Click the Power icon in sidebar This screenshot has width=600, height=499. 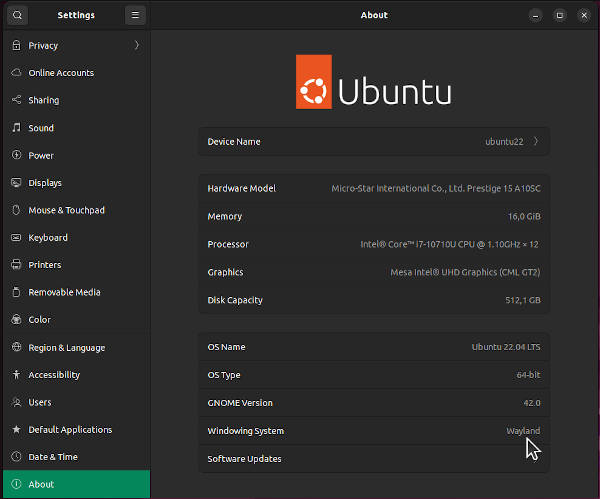[x=16, y=155]
